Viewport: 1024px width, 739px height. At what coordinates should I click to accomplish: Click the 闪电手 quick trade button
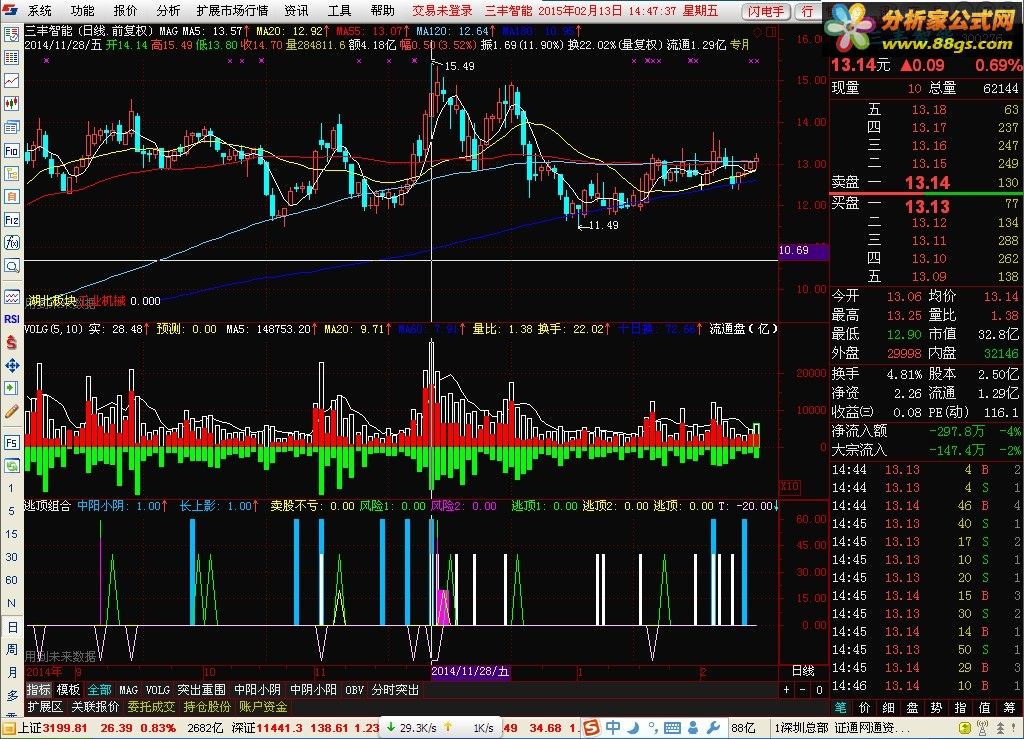[x=766, y=11]
